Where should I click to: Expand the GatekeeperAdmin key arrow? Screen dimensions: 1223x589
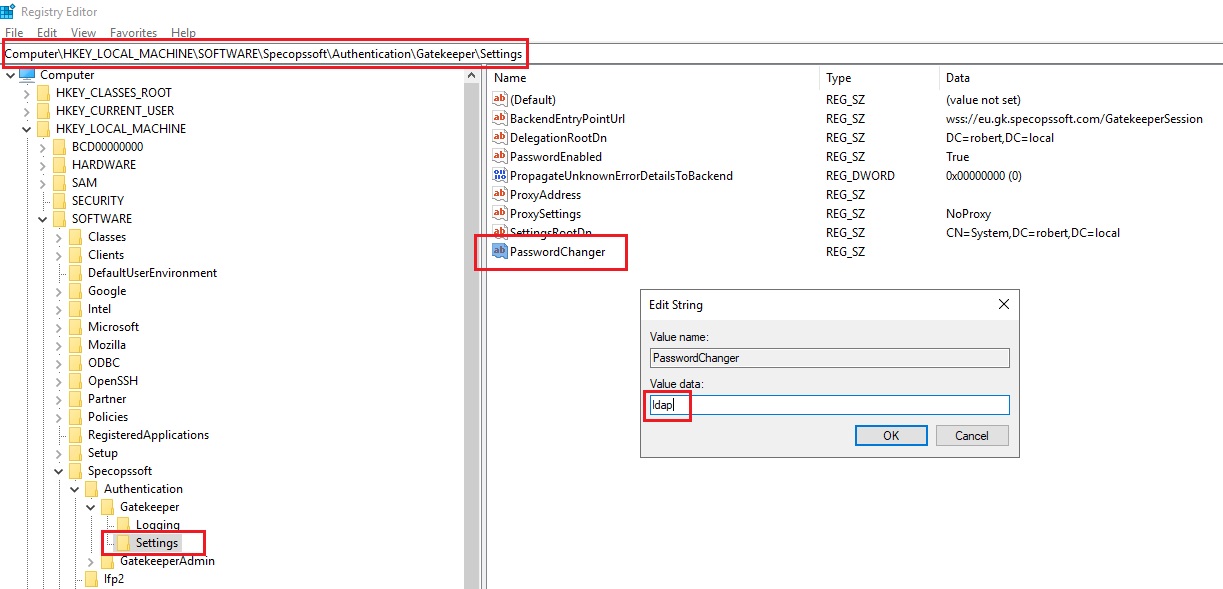tap(90, 561)
